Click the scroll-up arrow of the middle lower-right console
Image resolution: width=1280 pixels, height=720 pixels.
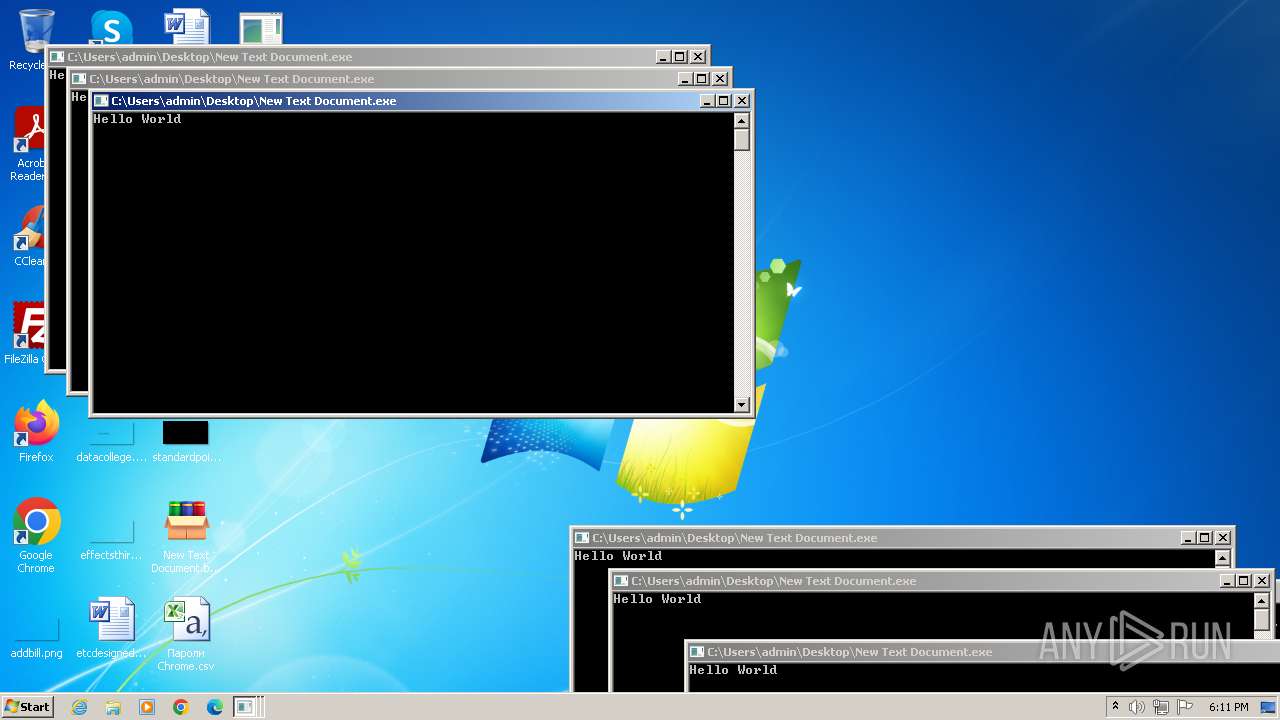click(1262, 601)
